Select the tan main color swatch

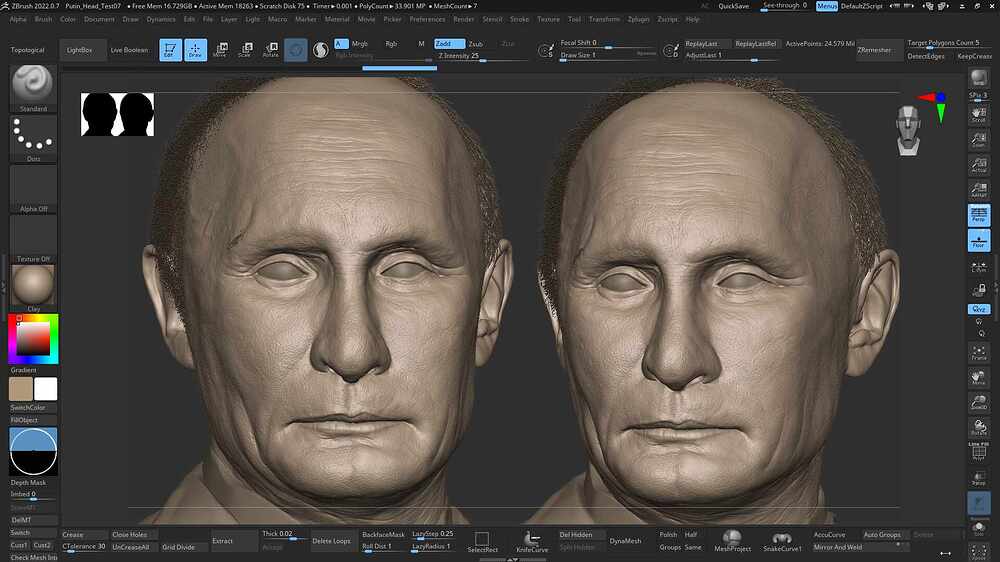pyautogui.click(x=20, y=389)
